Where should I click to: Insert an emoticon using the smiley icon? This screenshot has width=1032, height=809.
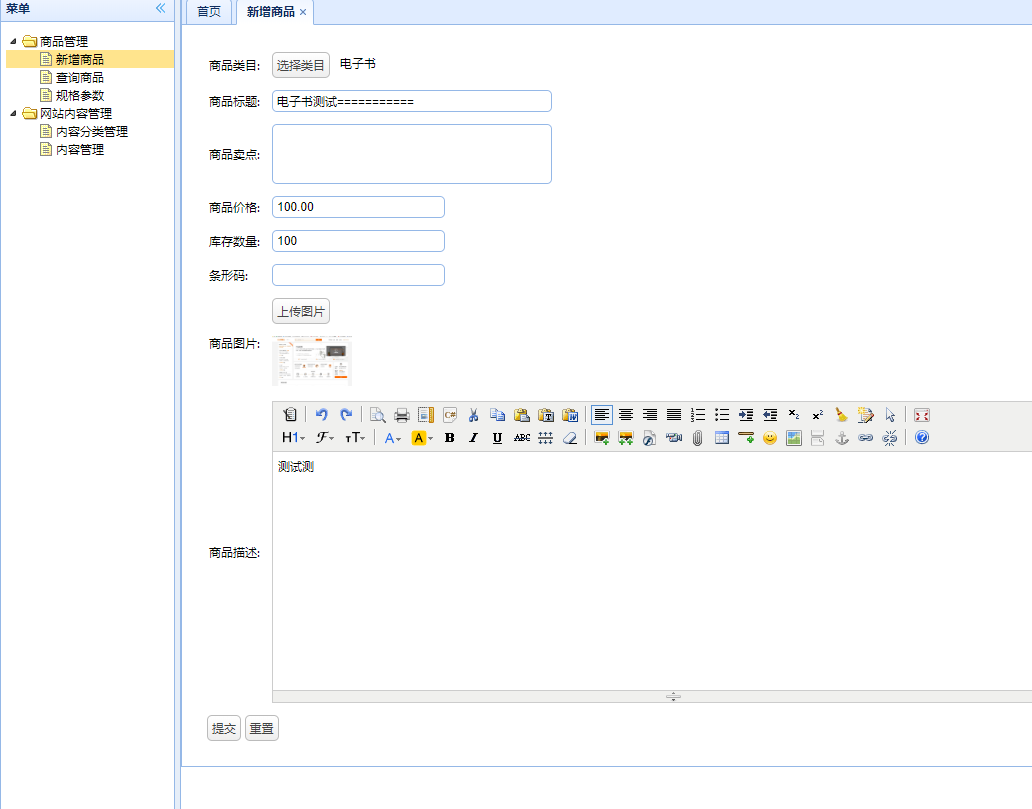(770, 438)
